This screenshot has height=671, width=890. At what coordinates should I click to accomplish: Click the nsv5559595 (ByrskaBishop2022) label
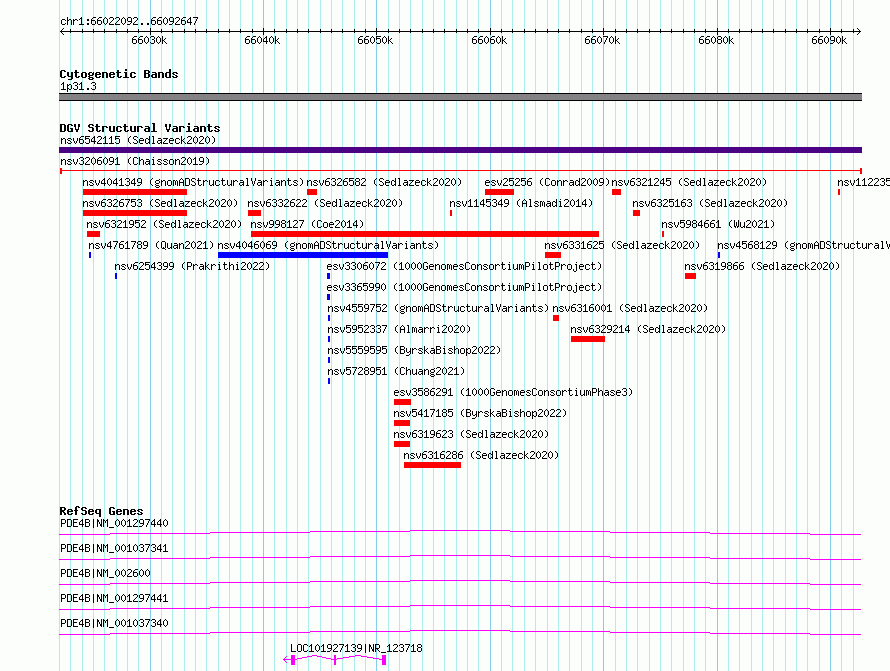[x=414, y=350]
